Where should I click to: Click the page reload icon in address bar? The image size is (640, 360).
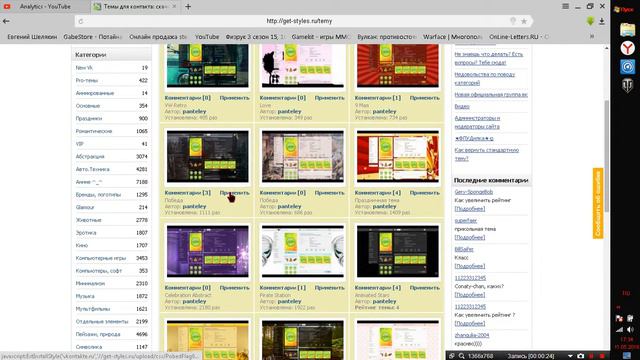pos(81,21)
